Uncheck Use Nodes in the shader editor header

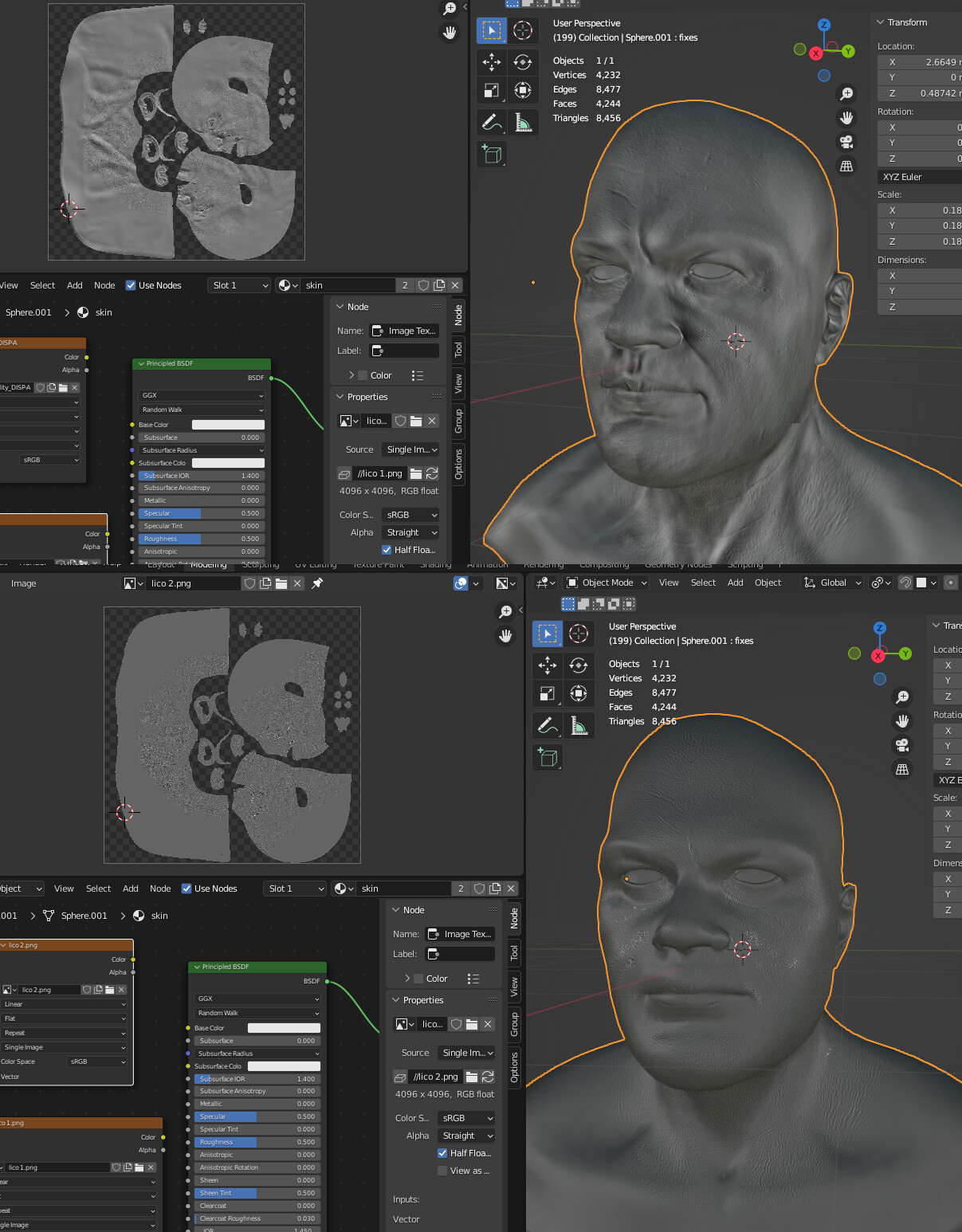(x=130, y=285)
